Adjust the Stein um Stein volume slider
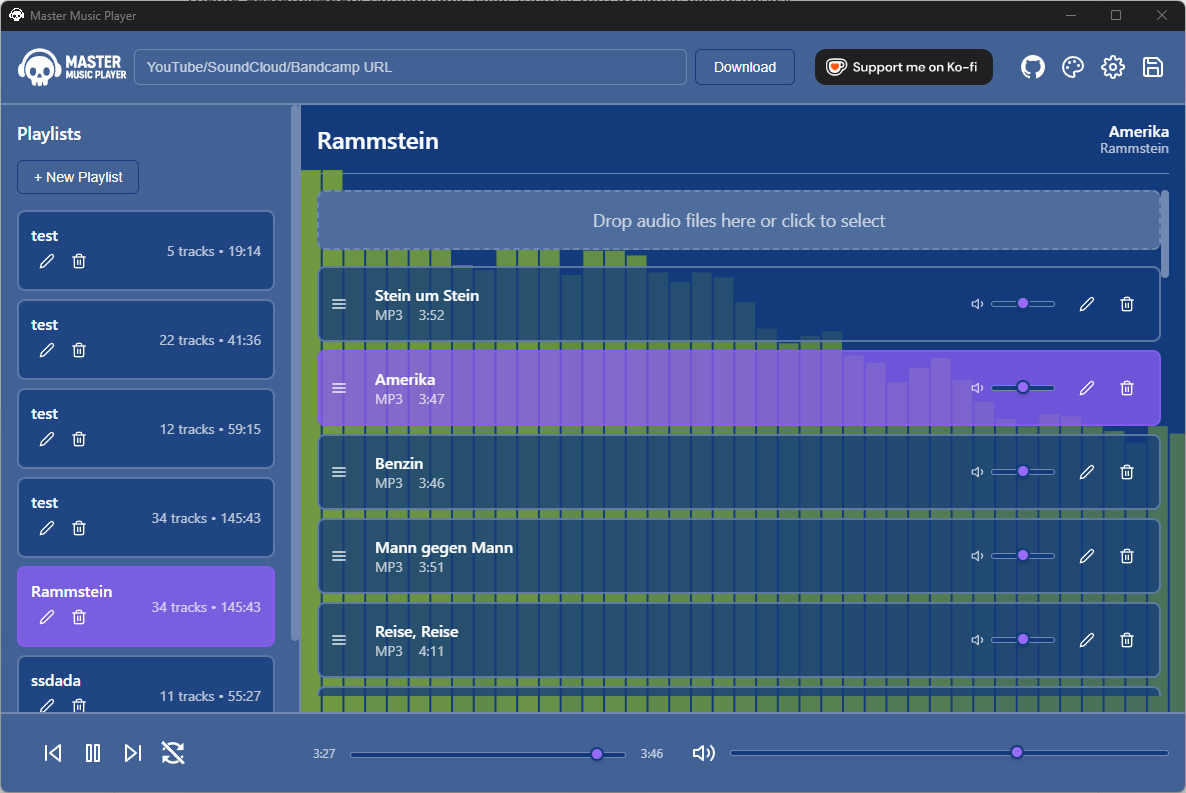The image size is (1186, 793). pos(1023,304)
